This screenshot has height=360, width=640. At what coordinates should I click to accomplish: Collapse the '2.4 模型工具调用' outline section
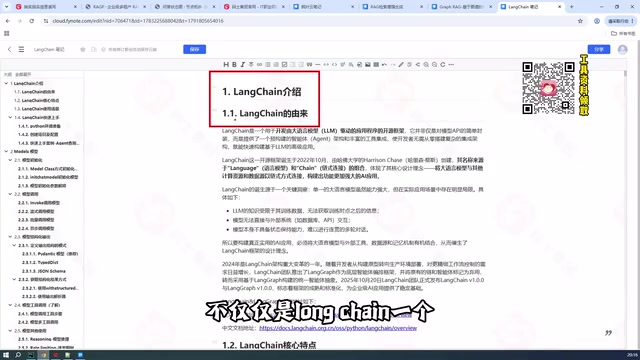pos(10,305)
